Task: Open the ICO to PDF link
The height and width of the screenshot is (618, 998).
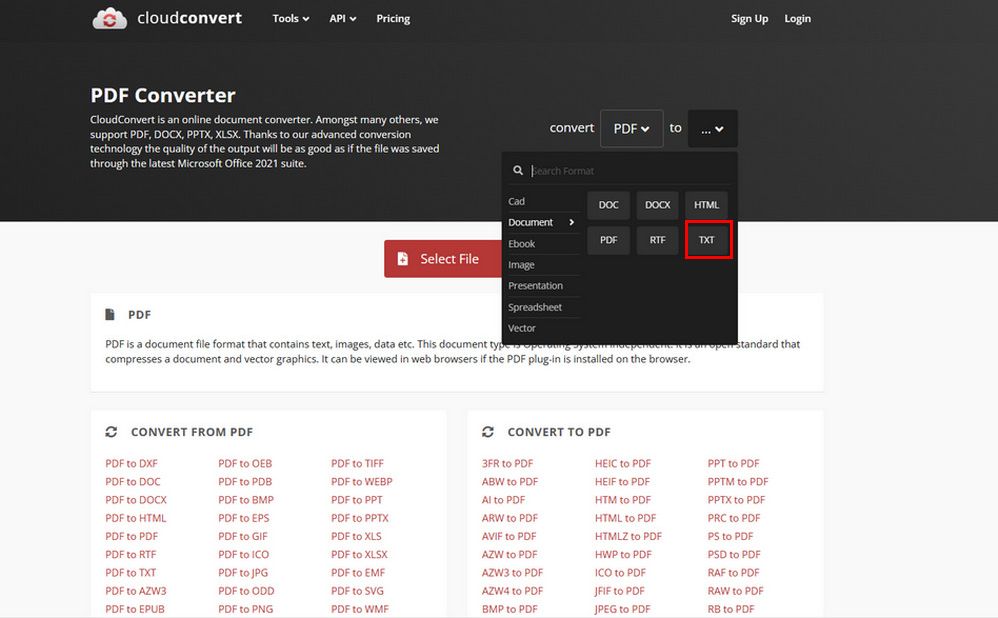Action: click(620, 573)
